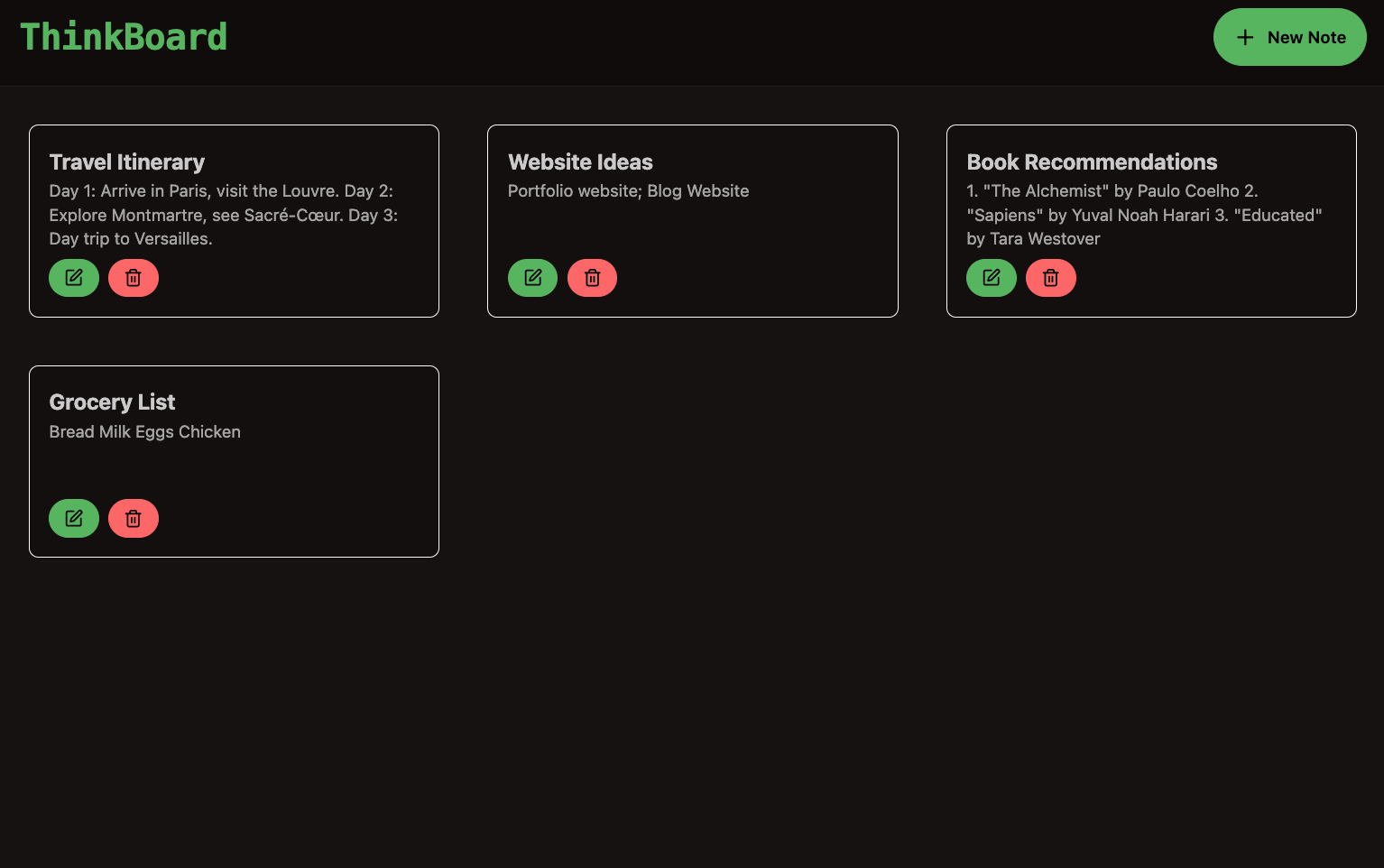The image size is (1384, 868).
Task: Click the delete trash icon on Grocery List
Action: point(133,518)
